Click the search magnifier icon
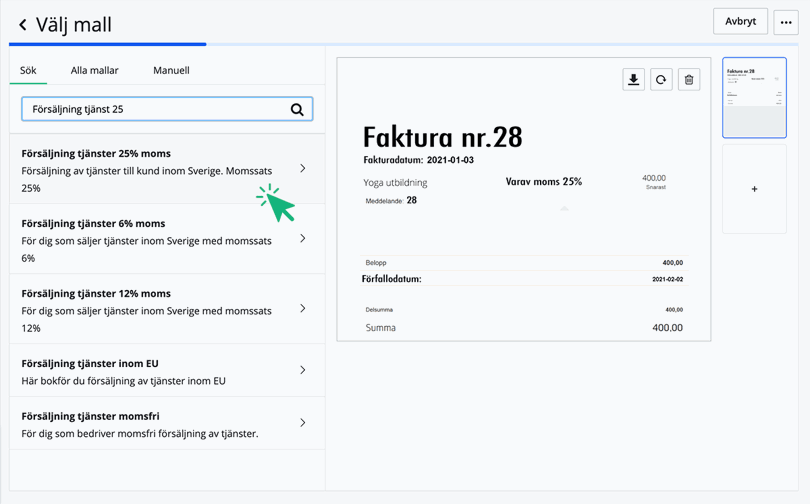The image size is (810, 504). (297, 110)
